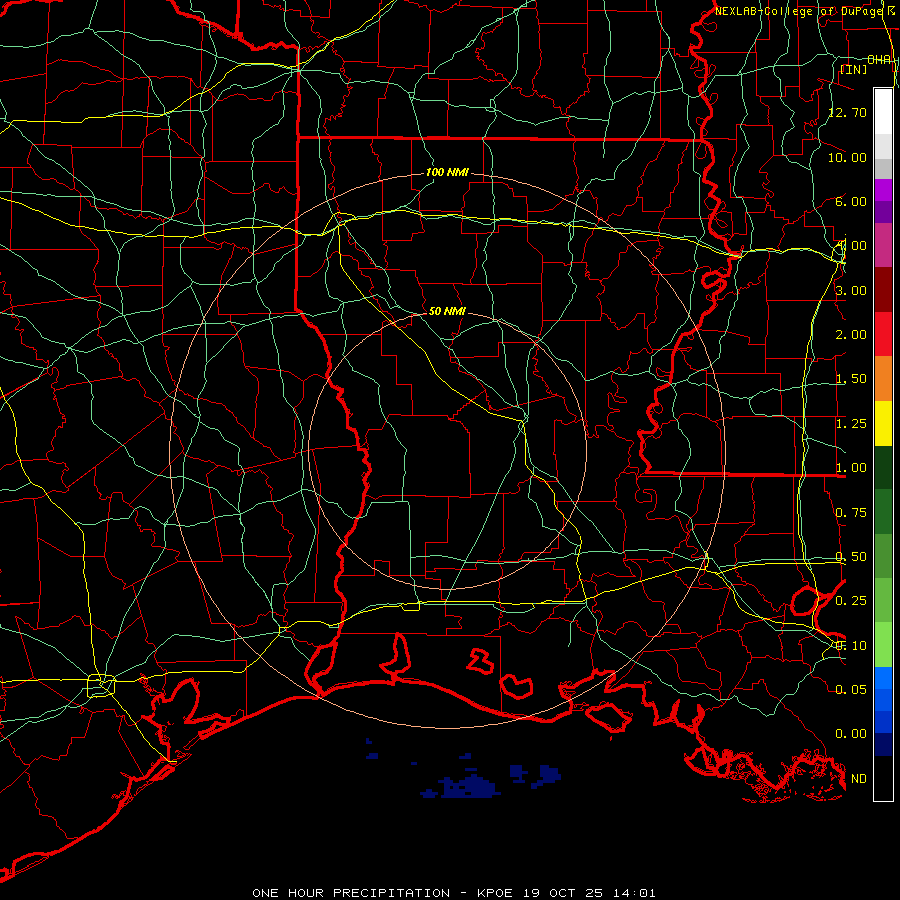Pick the orange swatch beside 1.50
This screenshot has height=900, width=900.
(x=883, y=378)
